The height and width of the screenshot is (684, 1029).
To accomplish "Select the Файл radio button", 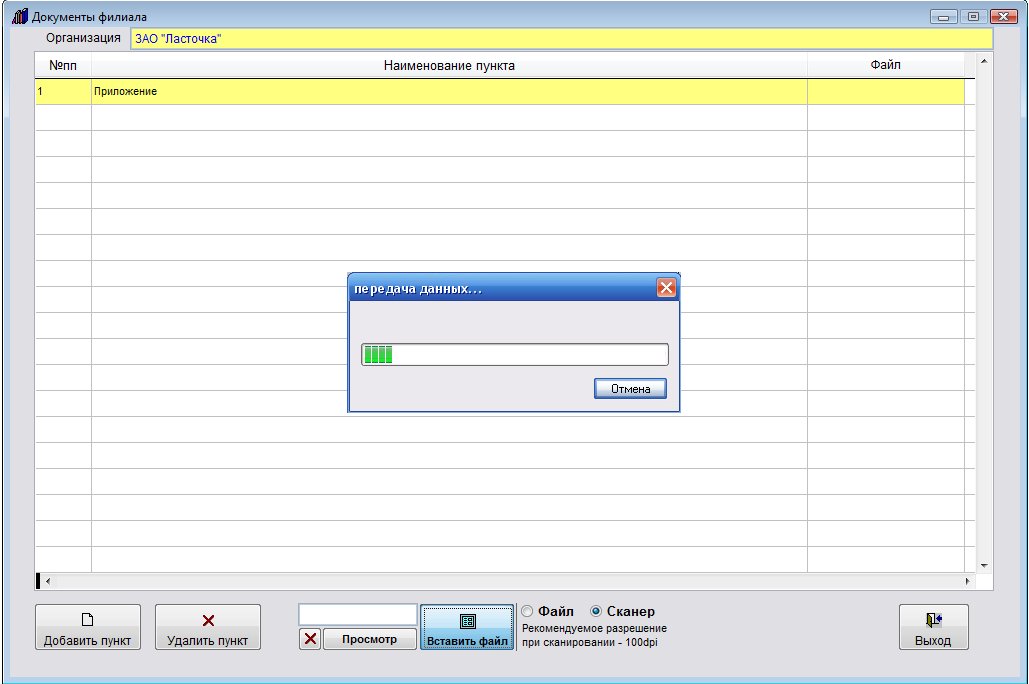I will [x=527, y=611].
